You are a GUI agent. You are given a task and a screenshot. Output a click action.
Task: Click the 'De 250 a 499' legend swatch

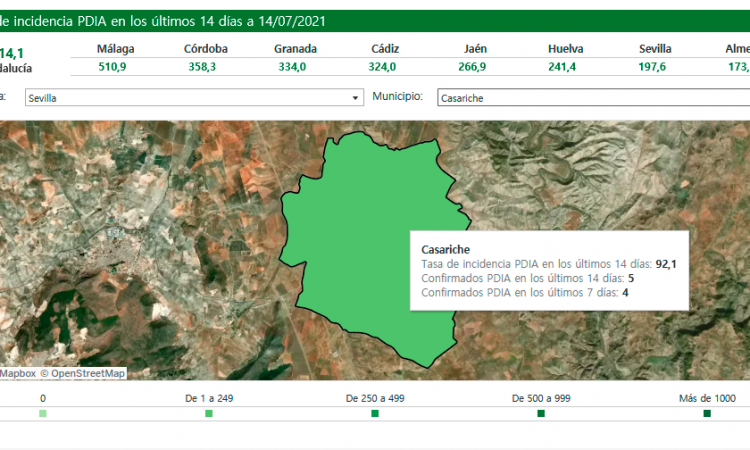tap(375, 413)
